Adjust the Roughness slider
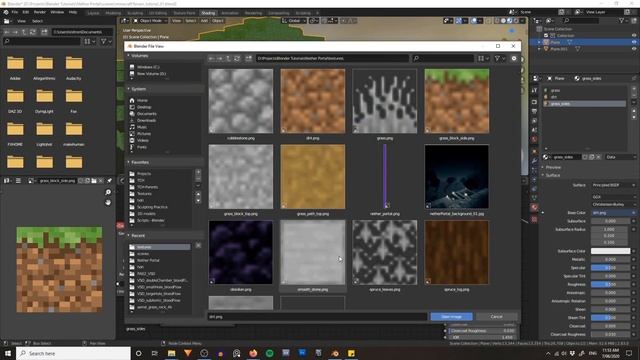Screen dimensions: 640x360 point(610,284)
